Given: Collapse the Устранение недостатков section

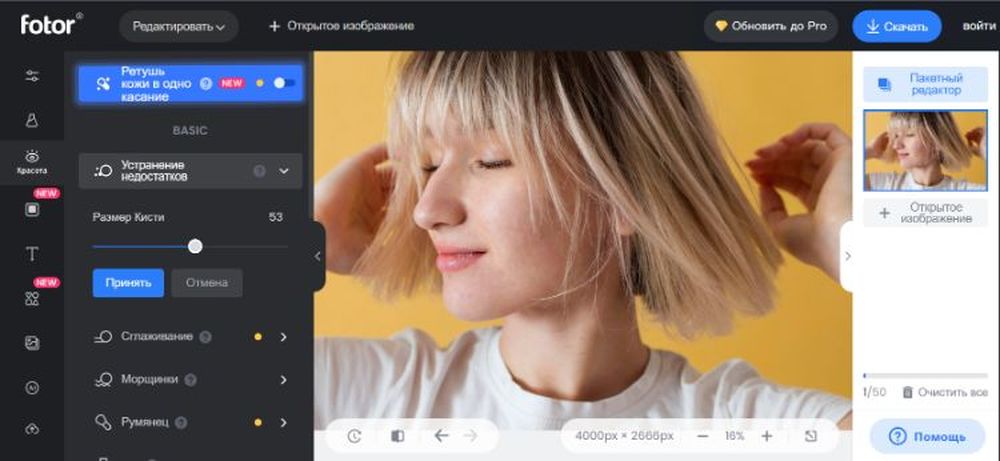Looking at the screenshot, I should pos(284,171).
